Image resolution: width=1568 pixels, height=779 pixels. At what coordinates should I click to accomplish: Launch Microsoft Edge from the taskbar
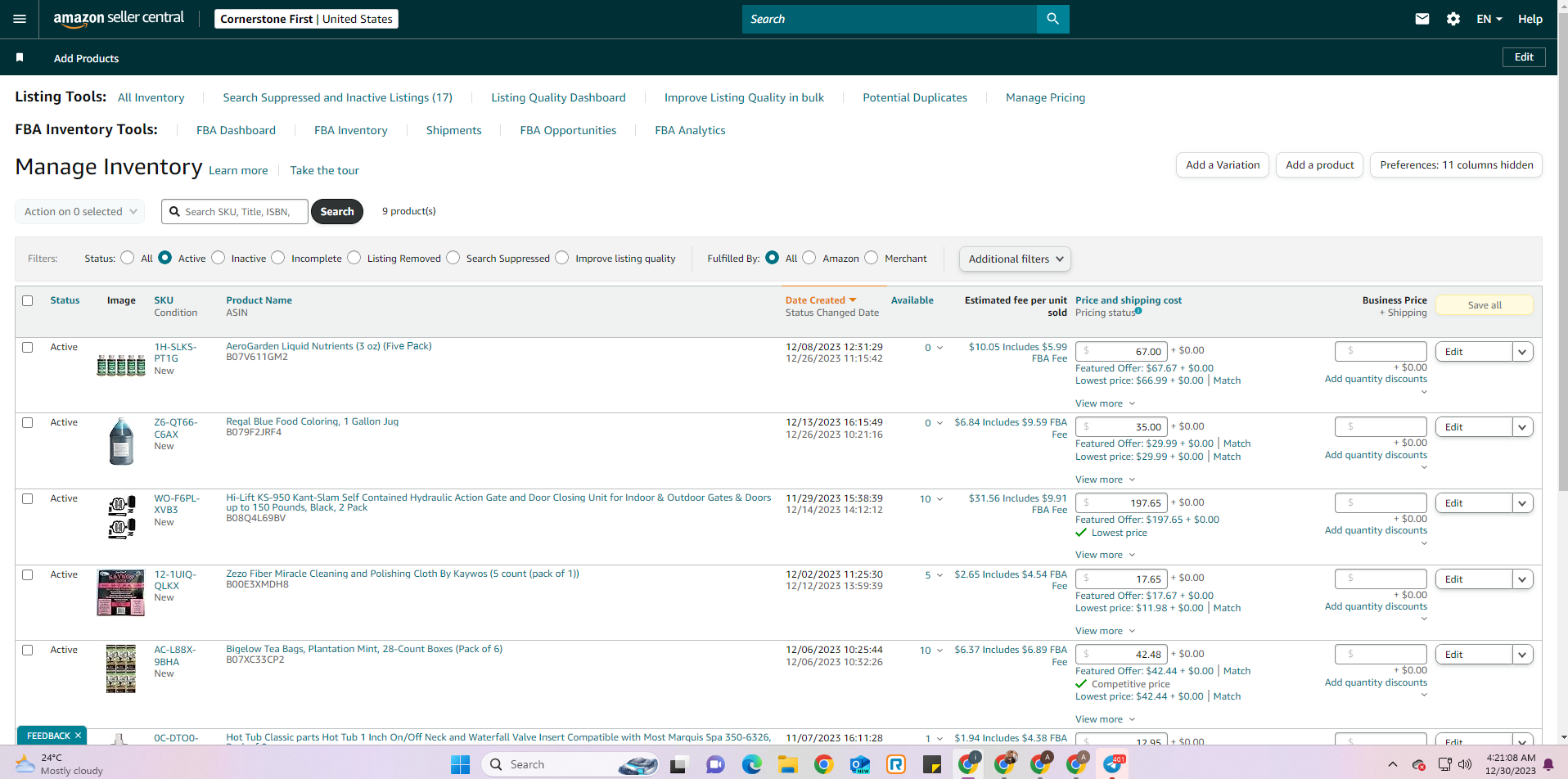pyautogui.click(x=751, y=764)
